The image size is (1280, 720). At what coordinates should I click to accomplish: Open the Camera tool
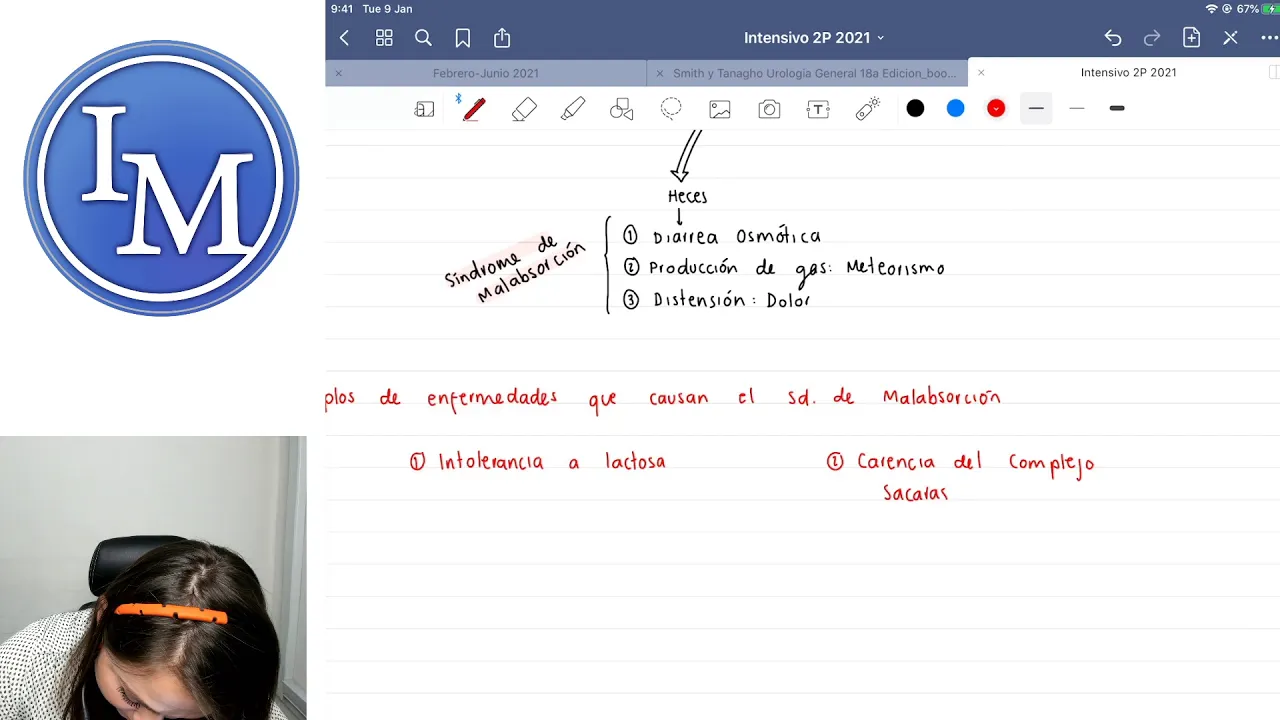769,109
